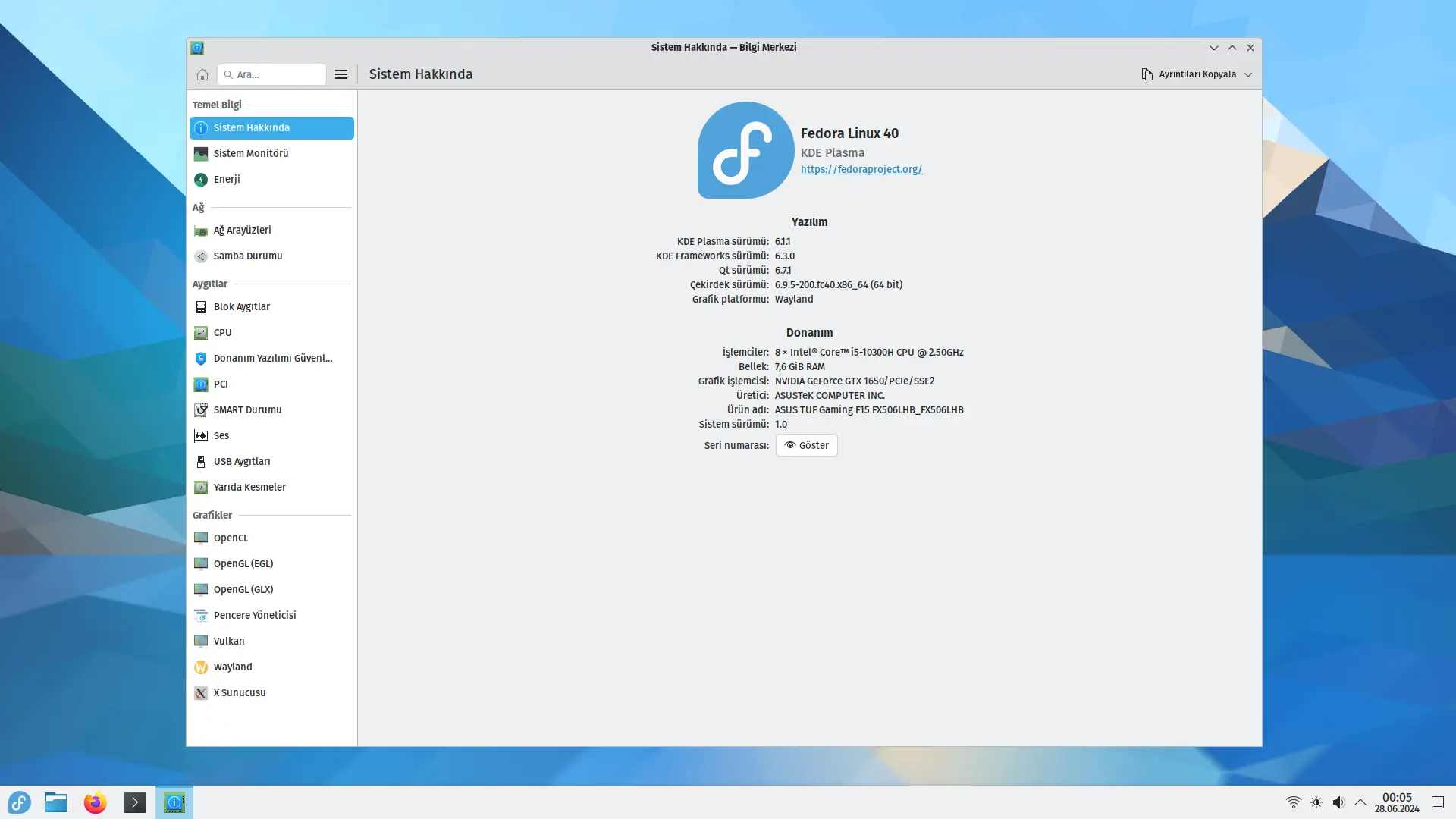Click the Wayland logo icon
This screenshot has height=819, width=1456.
(201, 667)
